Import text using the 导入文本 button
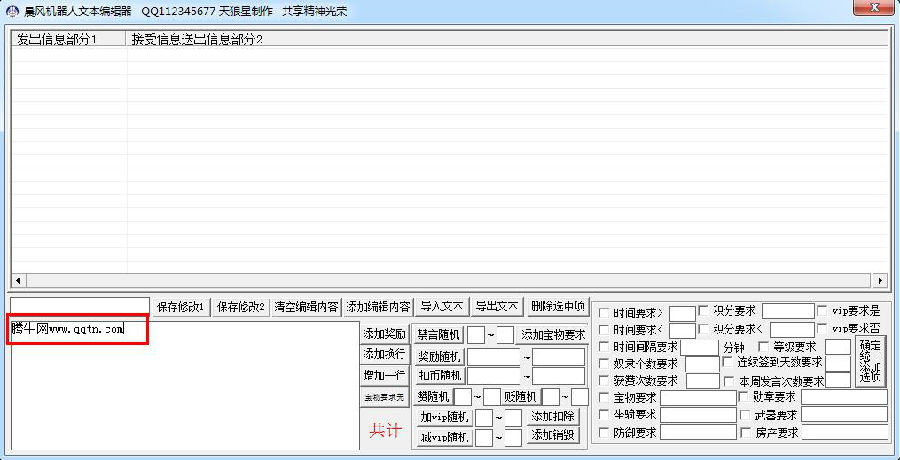 (441, 307)
